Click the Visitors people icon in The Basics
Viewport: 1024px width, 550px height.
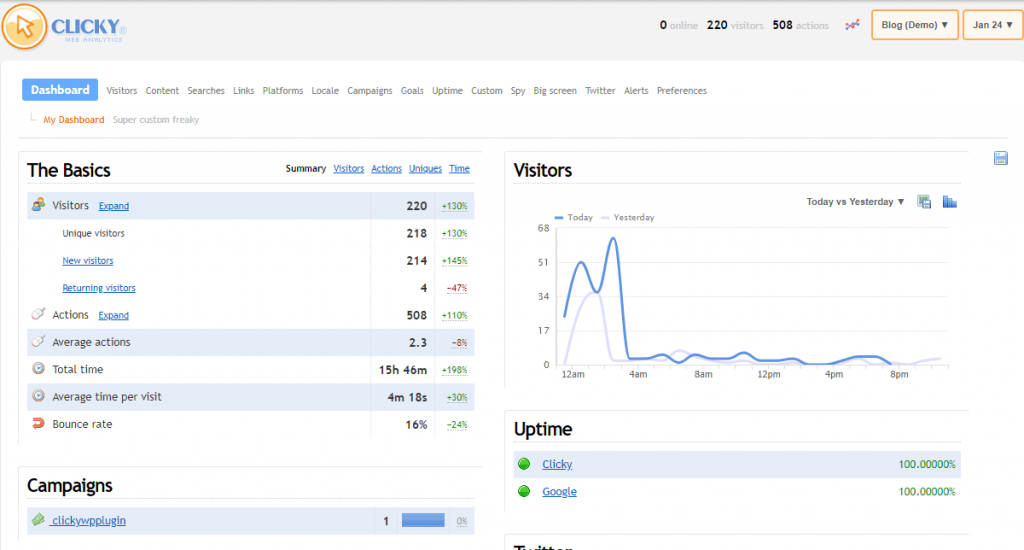(x=39, y=204)
